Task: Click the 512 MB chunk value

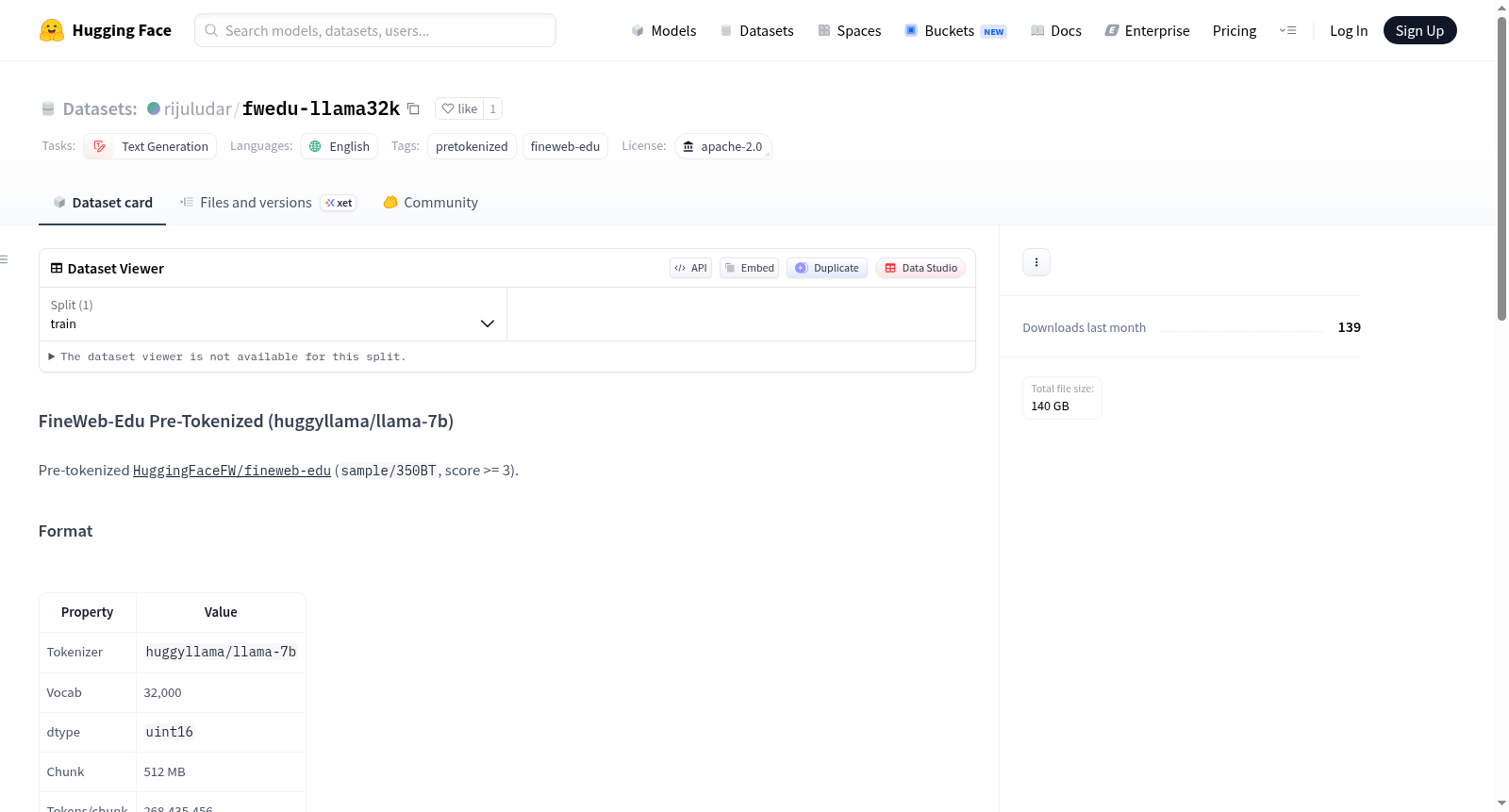Action: tap(164, 771)
